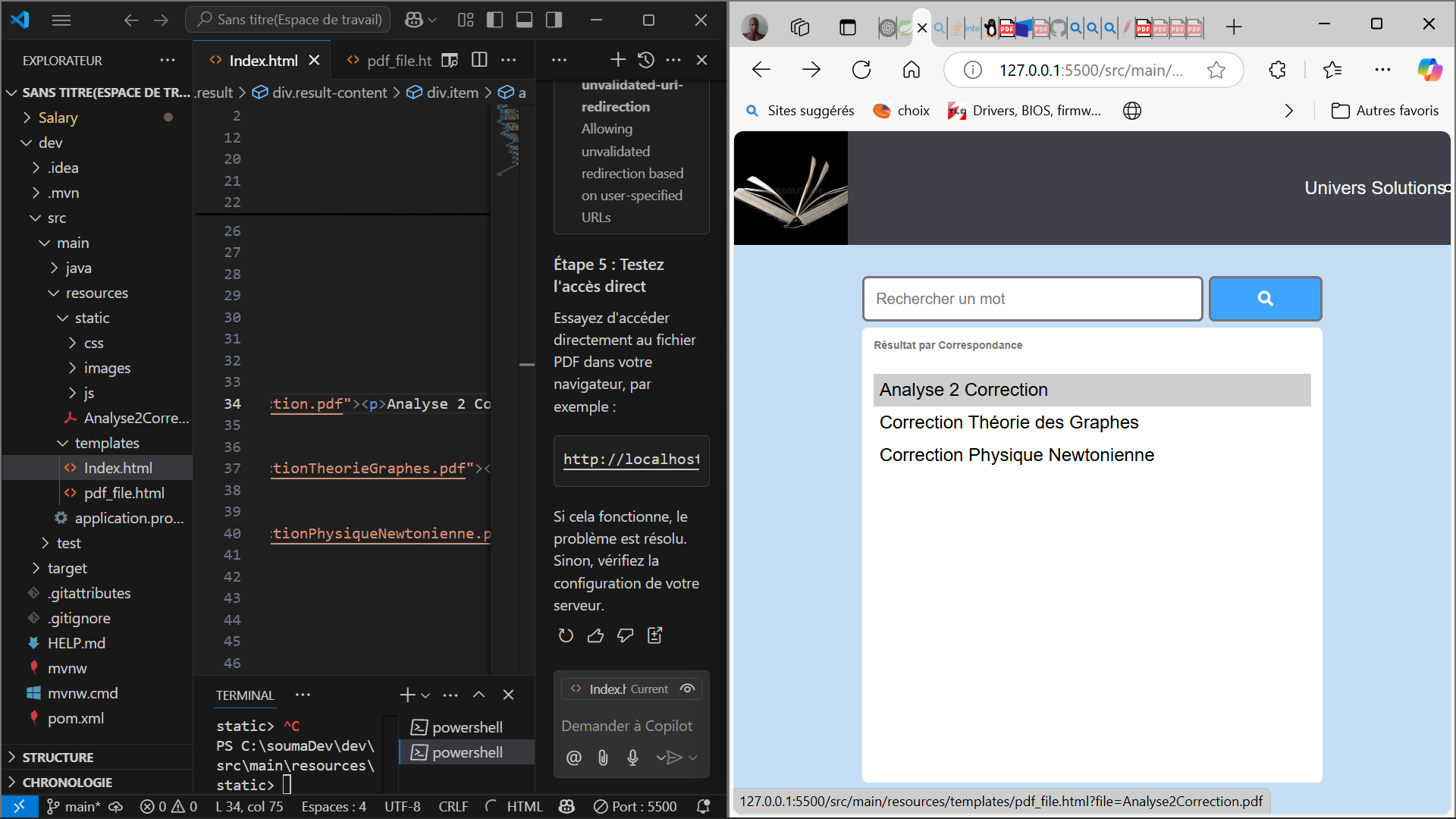This screenshot has height=819, width=1456.
Task: Toggle primary side bar layout icon
Action: pos(494,20)
